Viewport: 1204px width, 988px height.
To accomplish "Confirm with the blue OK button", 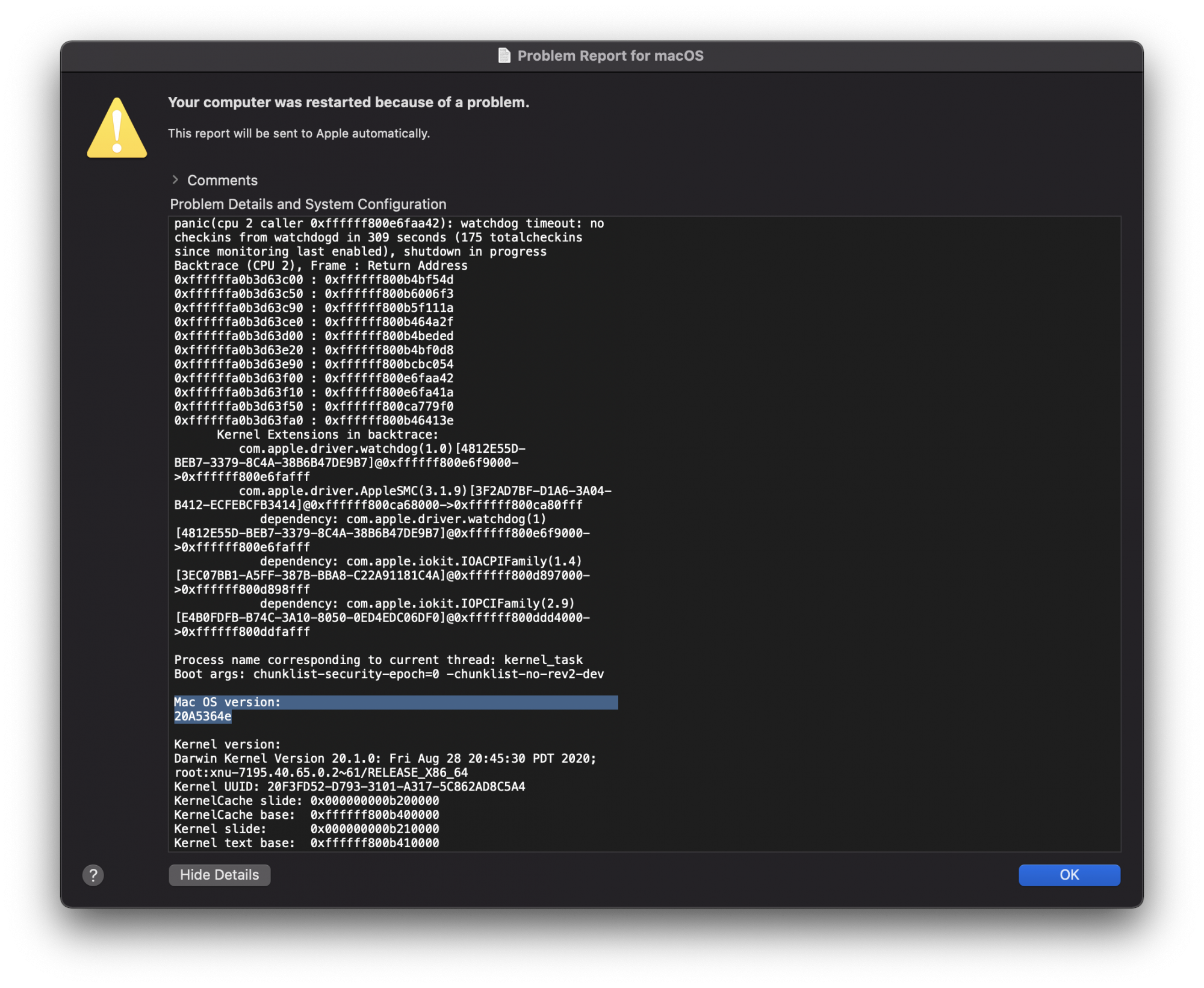I will point(1069,875).
